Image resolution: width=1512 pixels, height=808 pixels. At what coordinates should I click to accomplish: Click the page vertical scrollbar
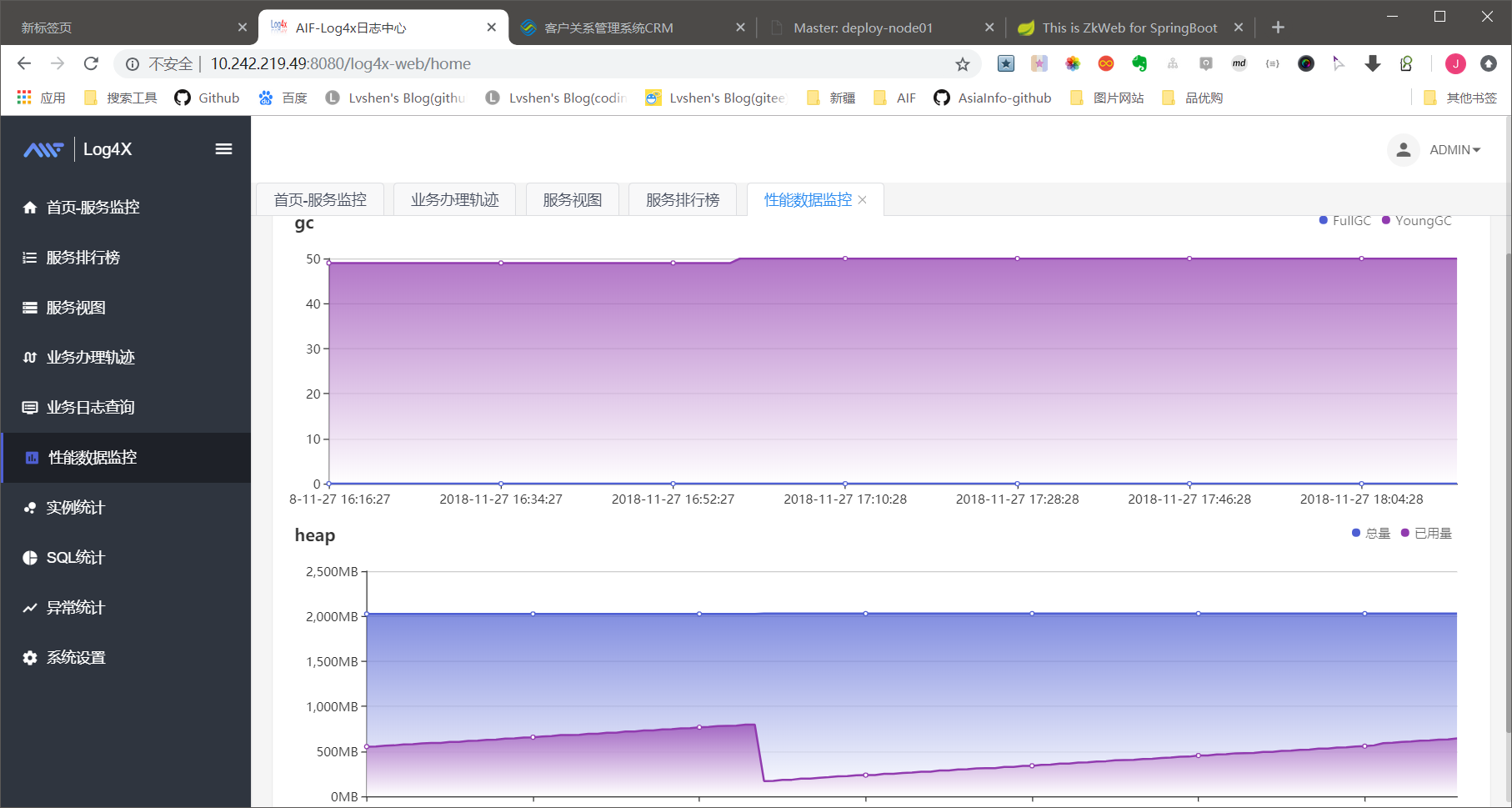click(x=1507, y=492)
